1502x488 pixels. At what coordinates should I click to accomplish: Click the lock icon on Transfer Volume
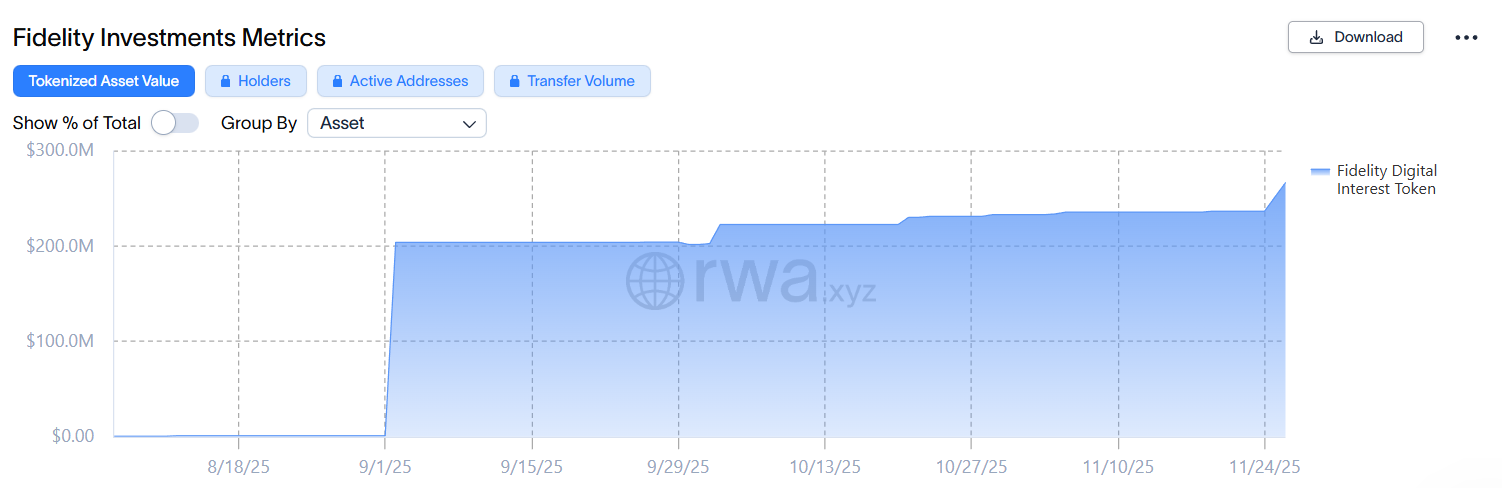pos(515,81)
